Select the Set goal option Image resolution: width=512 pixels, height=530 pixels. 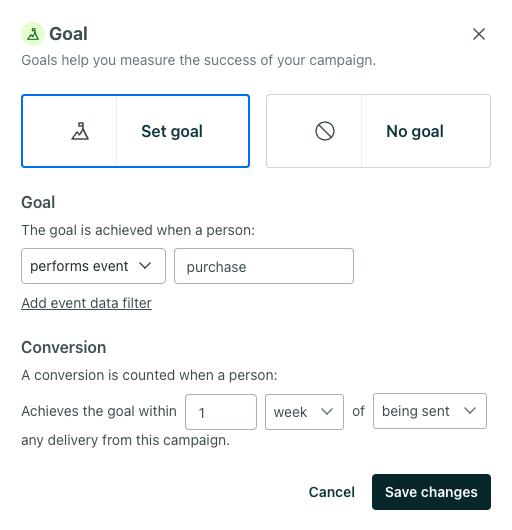(x=136, y=131)
